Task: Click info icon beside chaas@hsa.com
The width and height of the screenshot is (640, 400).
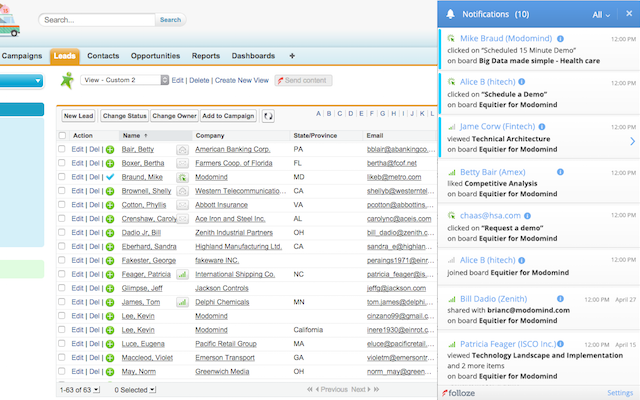Action: [x=527, y=216]
